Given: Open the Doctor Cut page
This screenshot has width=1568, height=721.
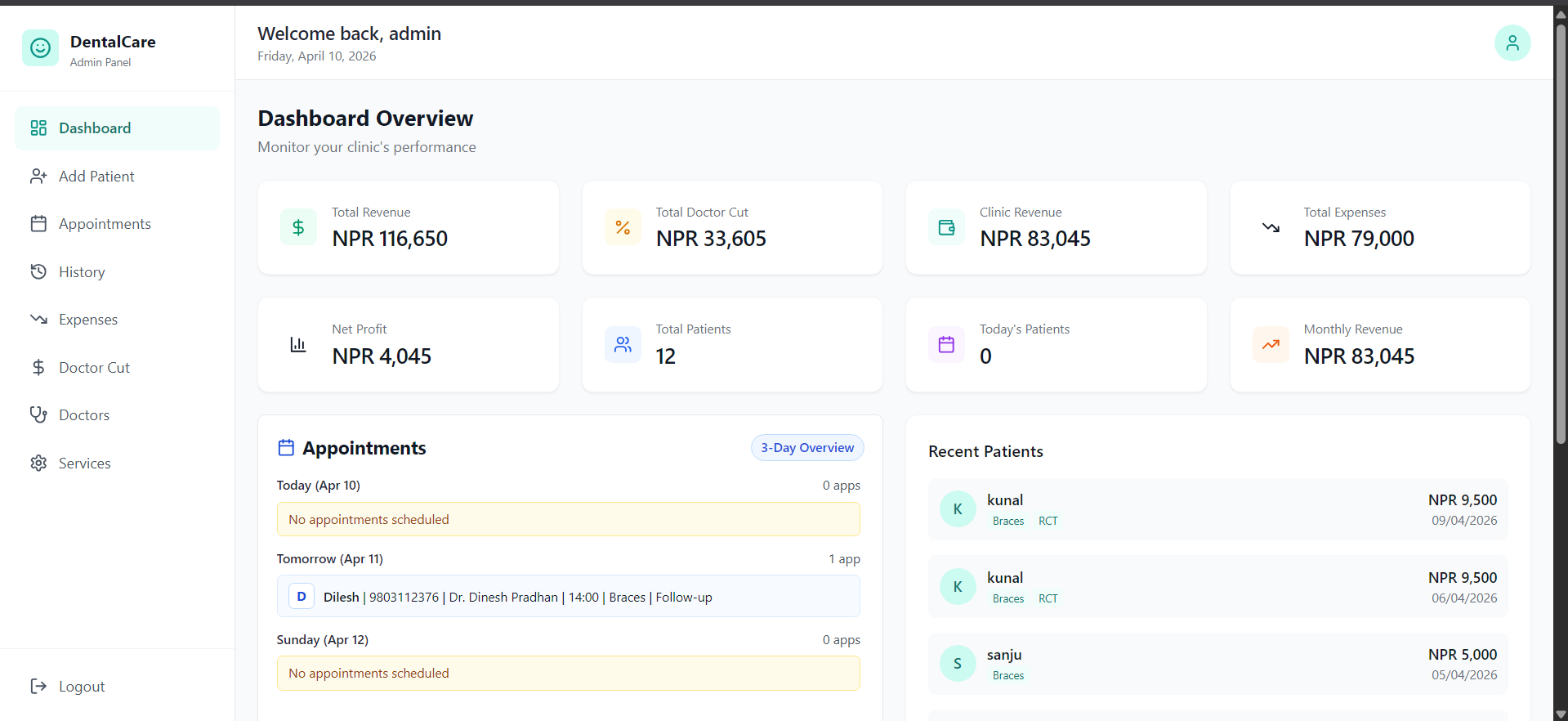Looking at the screenshot, I should pos(118,368).
